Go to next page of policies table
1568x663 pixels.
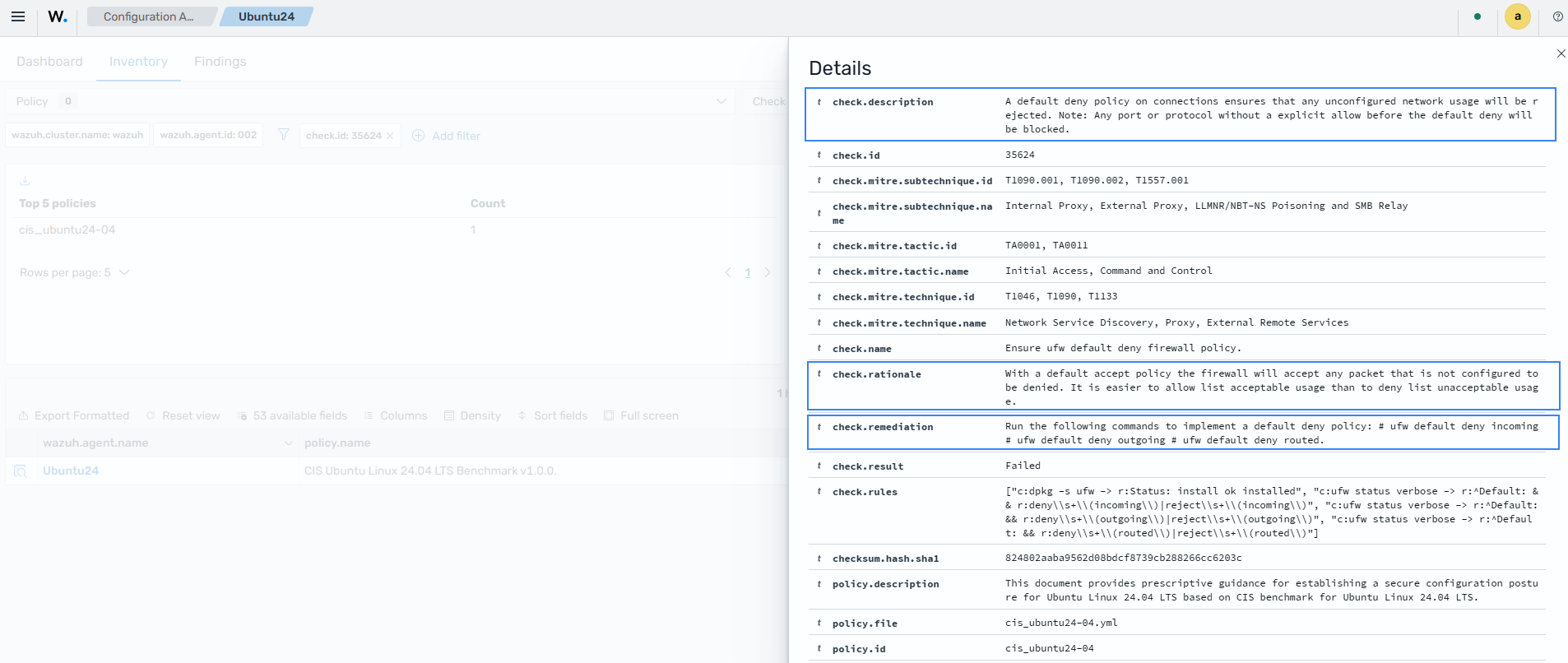tap(768, 272)
